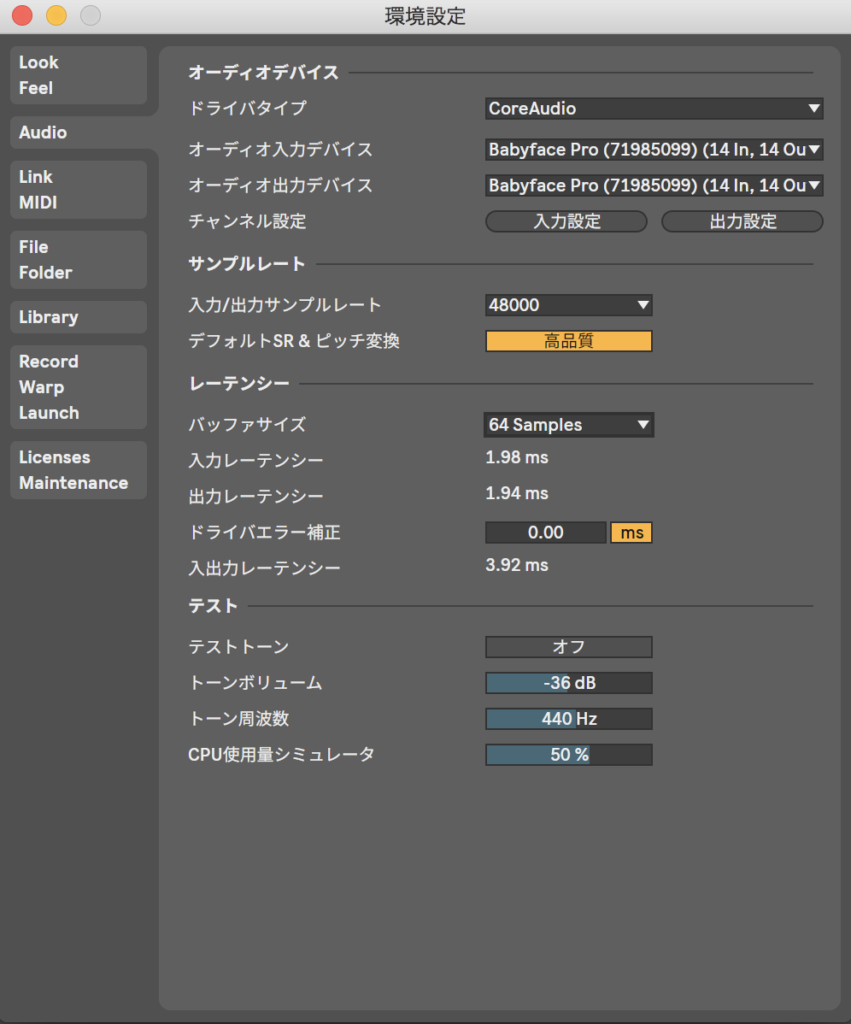This screenshot has width=851, height=1024.
Task: Select the Audio tab
Action: coord(78,132)
